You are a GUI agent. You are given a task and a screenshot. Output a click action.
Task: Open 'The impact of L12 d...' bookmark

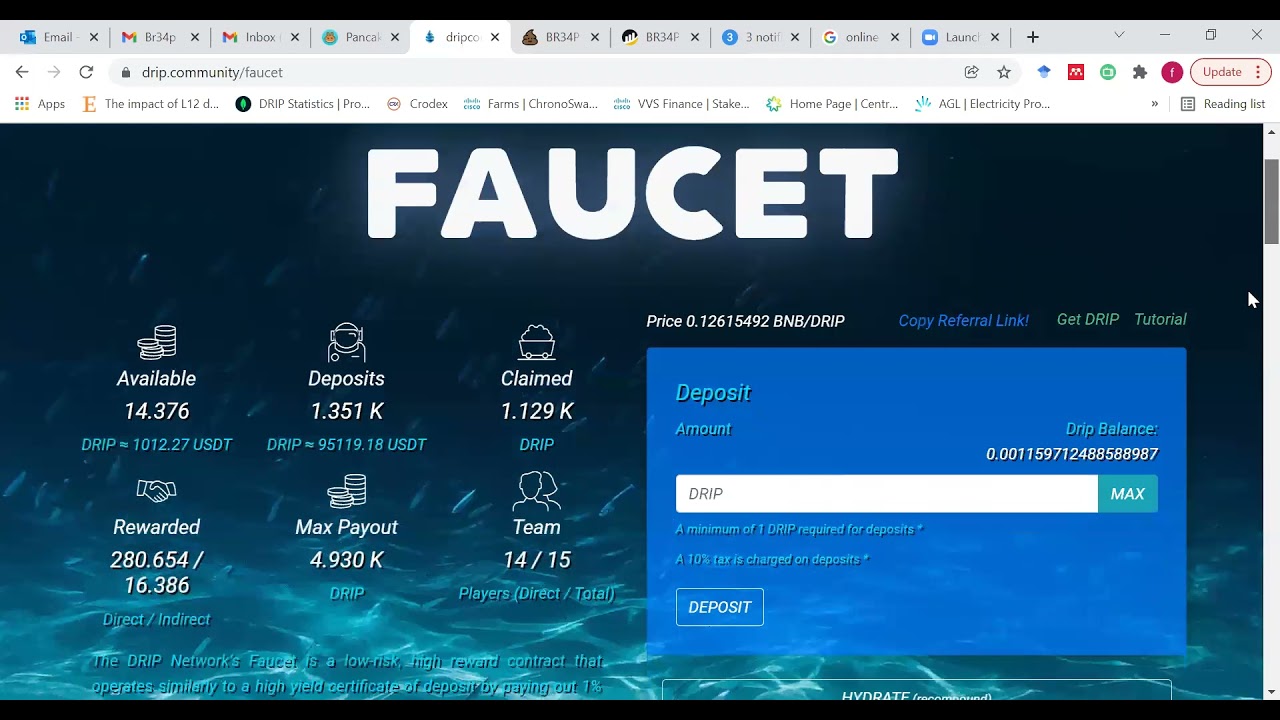150,104
